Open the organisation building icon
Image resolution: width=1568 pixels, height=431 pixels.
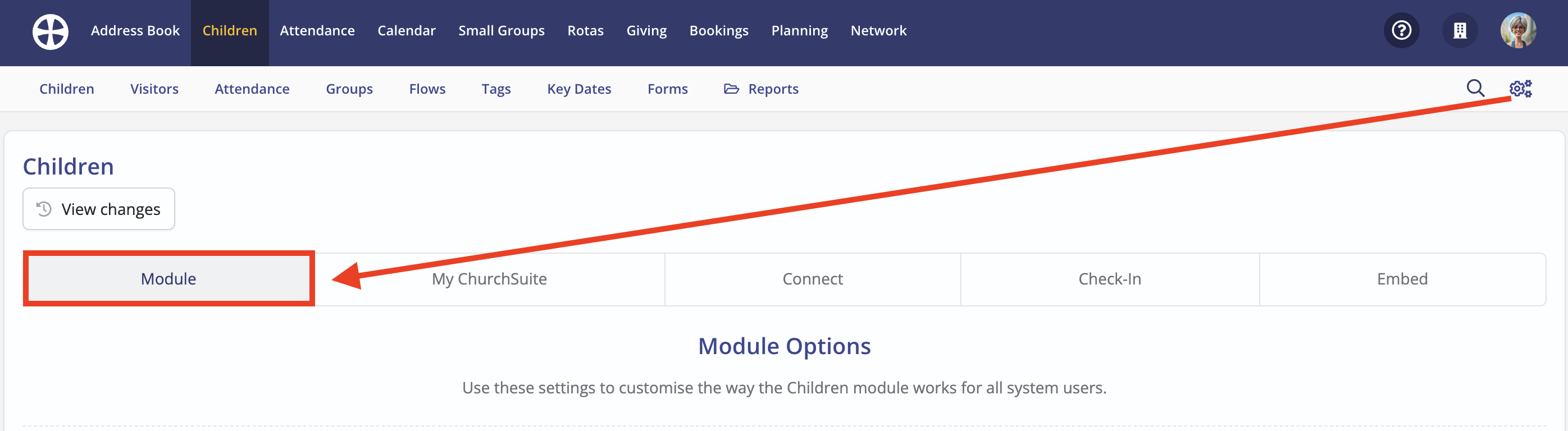1460,30
